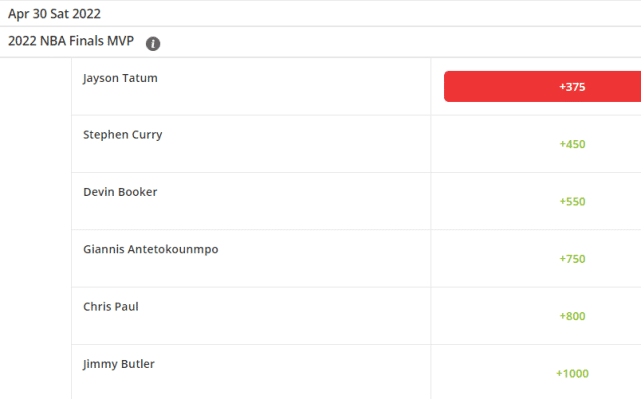Viewport: 641px width, 399px height.
Task: Open the Stephen Curry player name
Action: (123, 135)
